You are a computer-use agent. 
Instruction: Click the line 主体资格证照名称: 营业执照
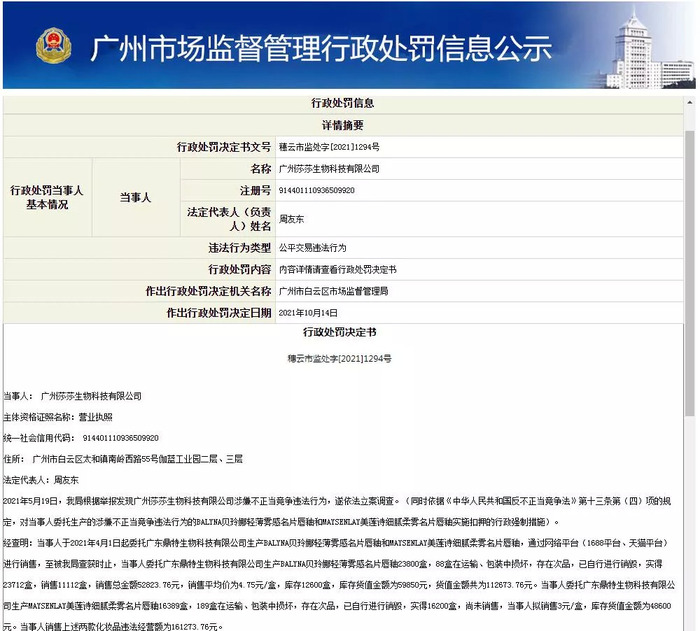[58, 417]
